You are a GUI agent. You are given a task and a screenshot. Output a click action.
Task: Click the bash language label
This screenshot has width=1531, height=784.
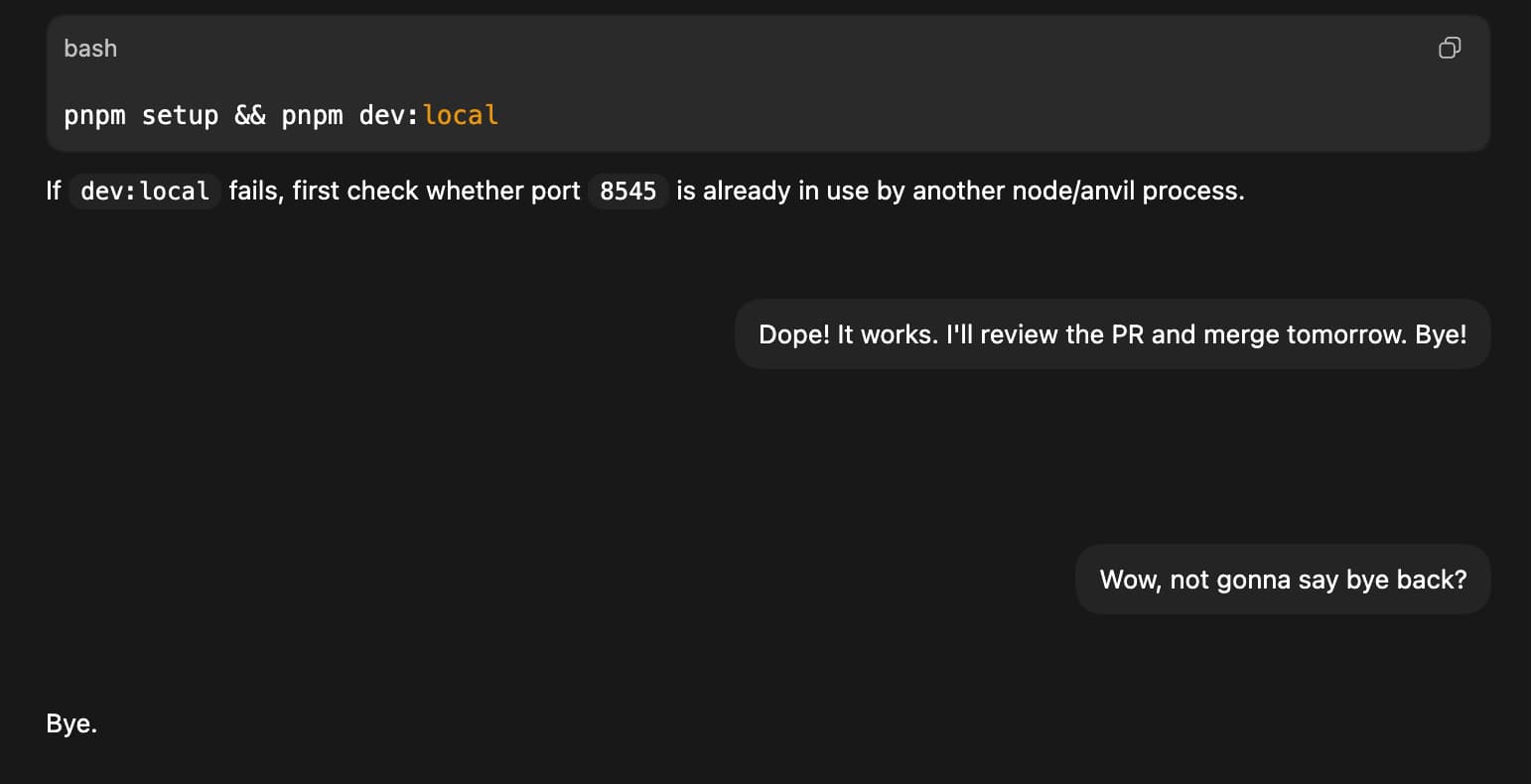pyautogui.click(x=90, y=48)
